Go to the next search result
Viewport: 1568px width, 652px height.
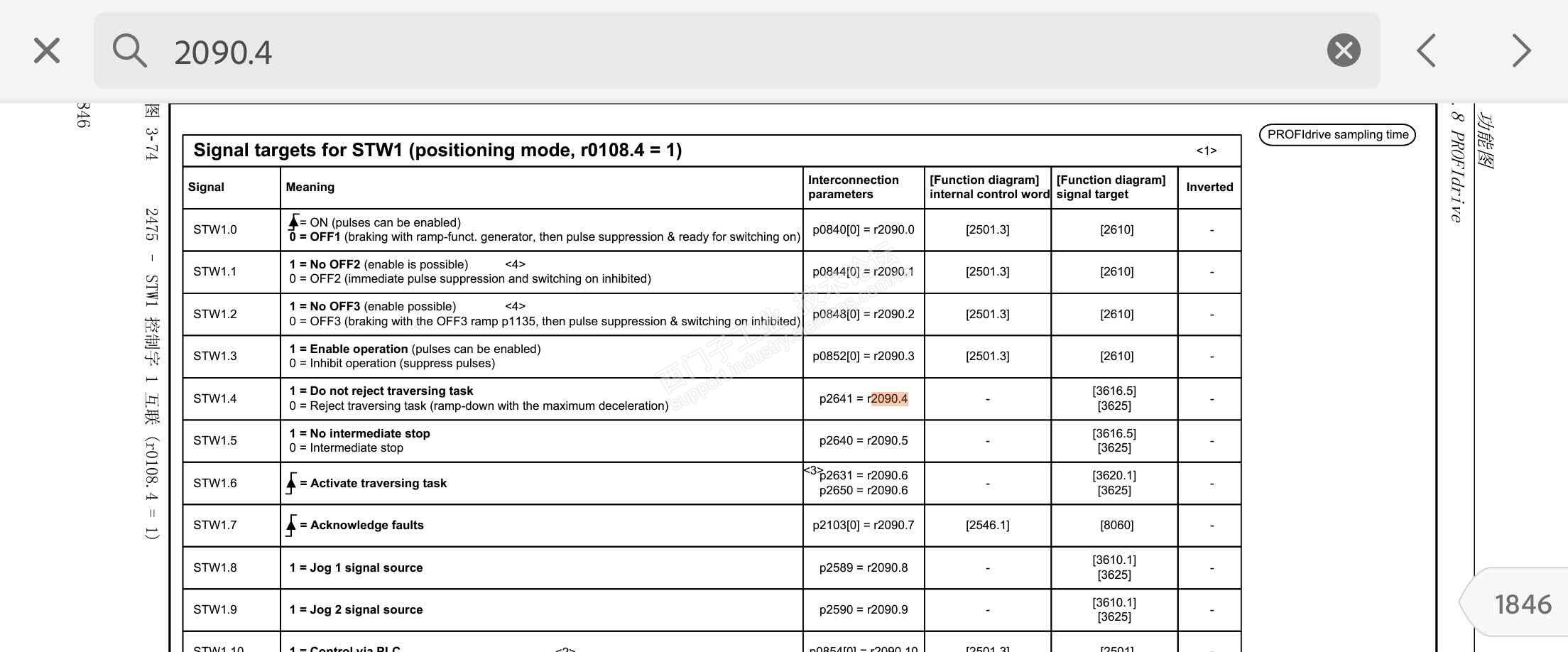point(1521,50)
